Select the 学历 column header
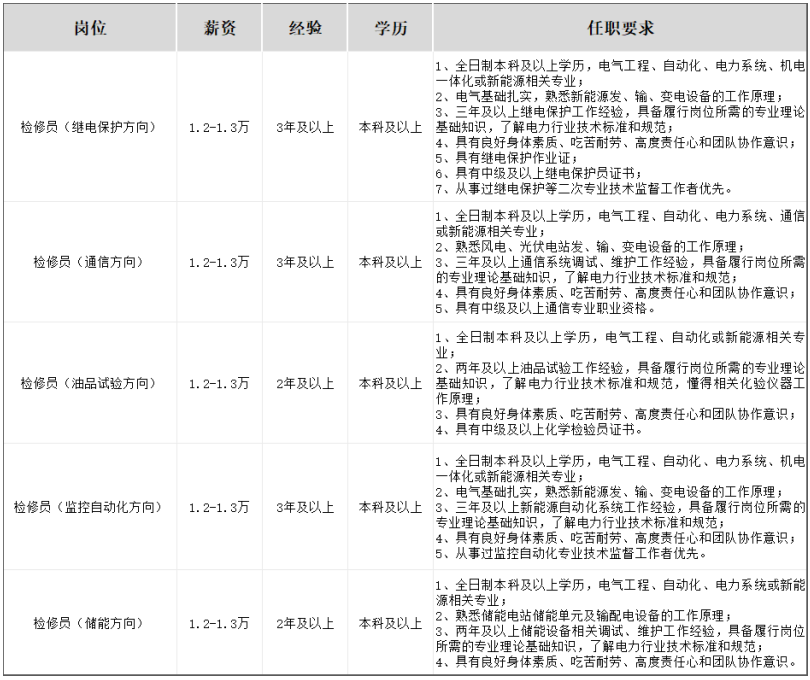 click(x=390, y=28)
